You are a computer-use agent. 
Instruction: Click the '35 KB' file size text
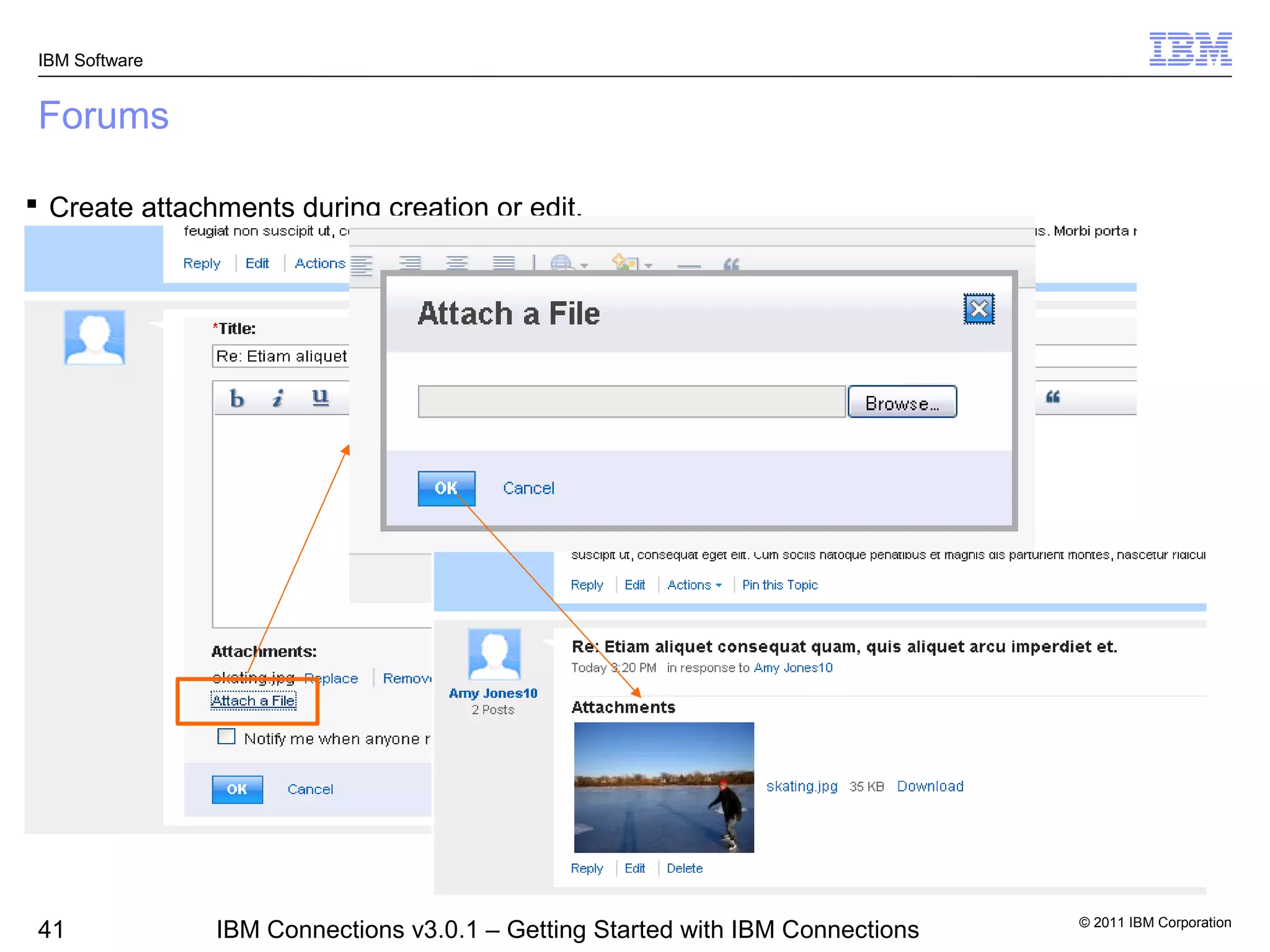click(867, 787)
